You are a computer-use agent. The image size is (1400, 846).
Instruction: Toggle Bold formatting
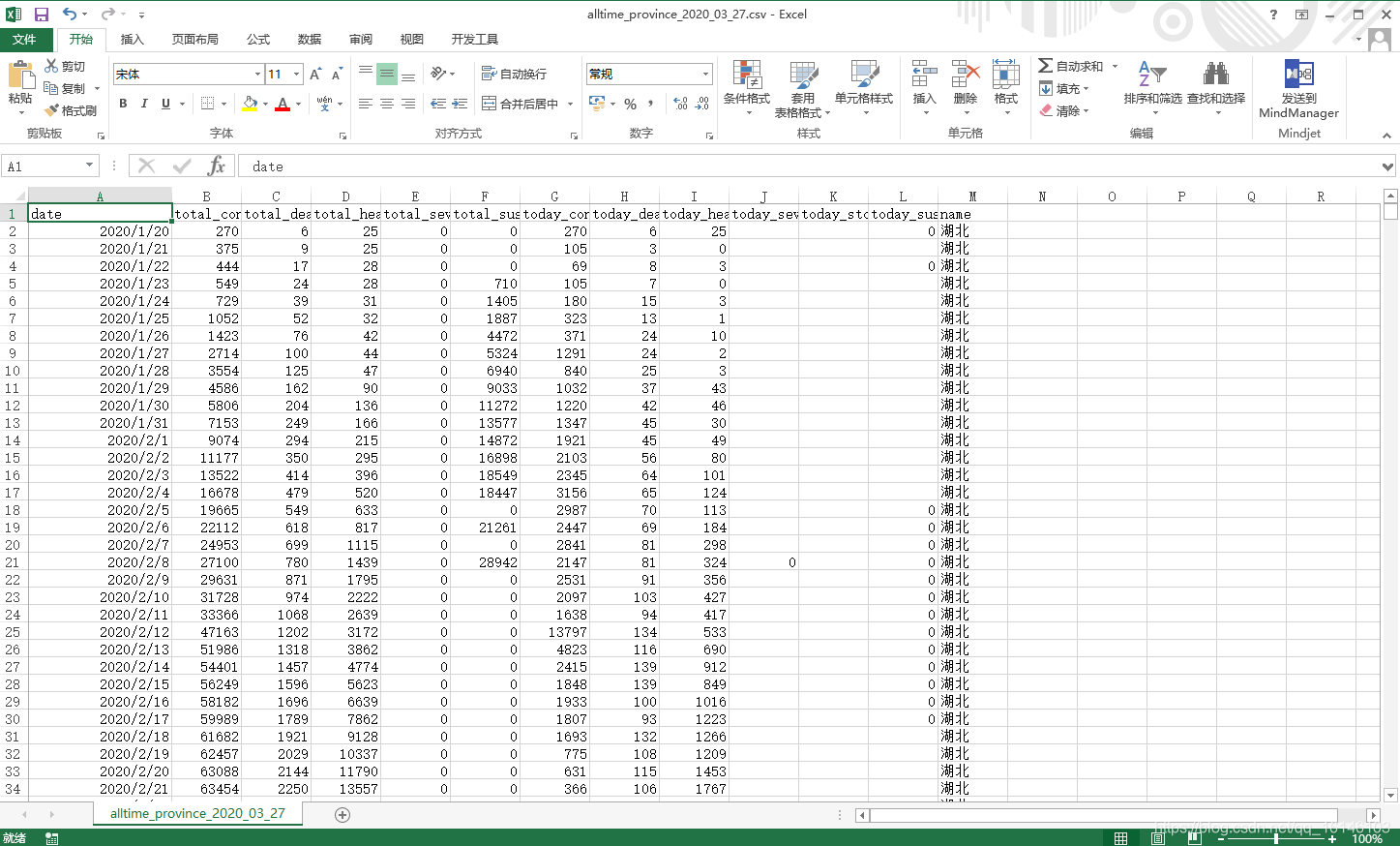coord(123,104)
